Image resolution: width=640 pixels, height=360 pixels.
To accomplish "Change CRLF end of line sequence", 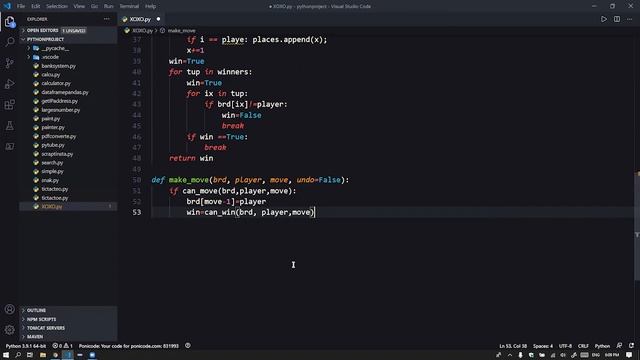I will coord(583,346).
